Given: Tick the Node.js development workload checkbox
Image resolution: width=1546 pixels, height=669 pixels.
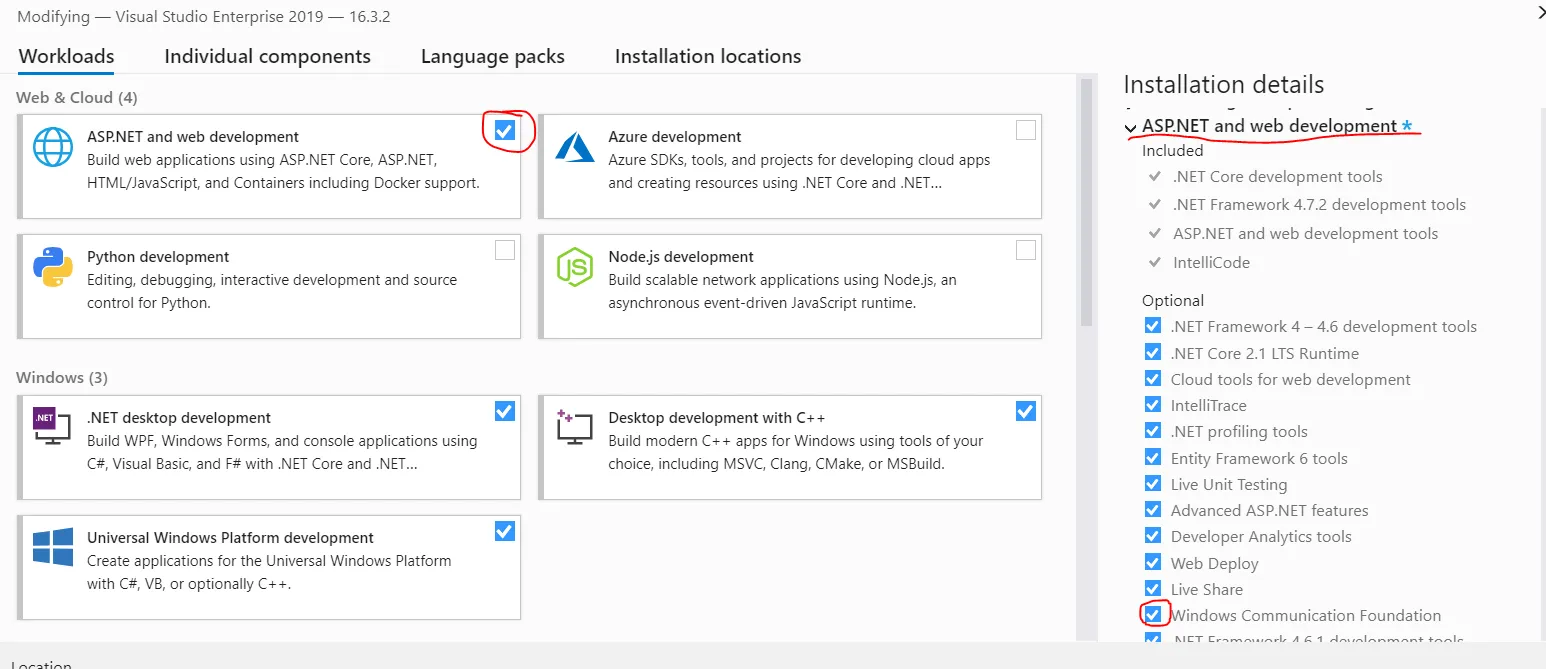Looking at the screenshot, I should point(1026,250).
